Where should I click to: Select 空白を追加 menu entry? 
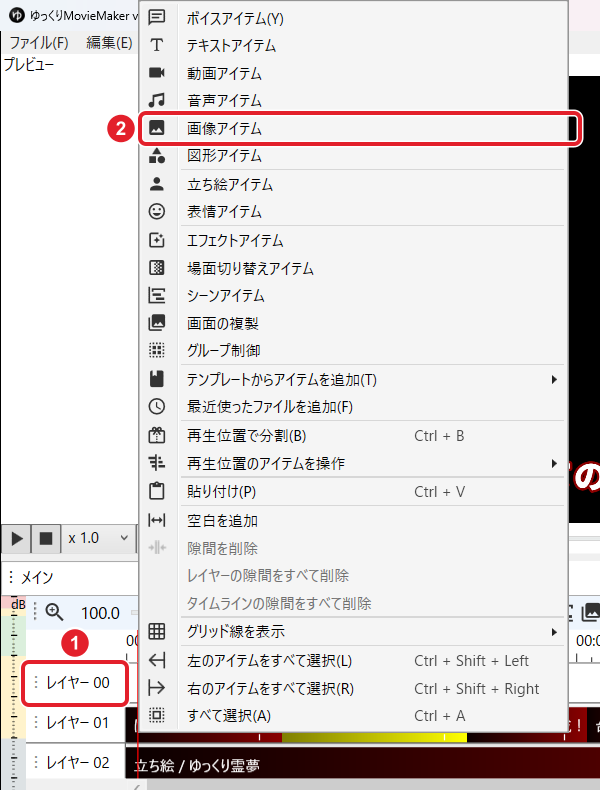(x=353, y=520)
